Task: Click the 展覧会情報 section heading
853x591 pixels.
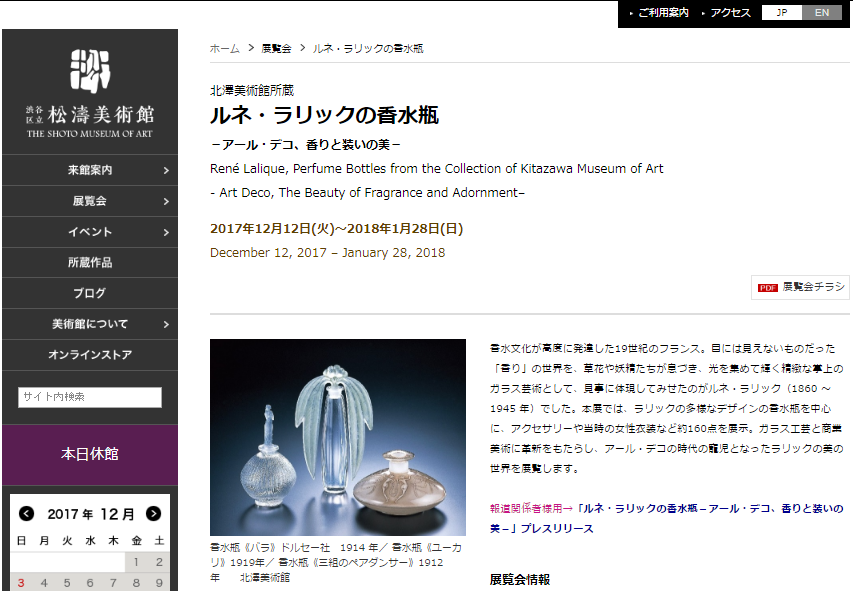Action: click(520, 580)
